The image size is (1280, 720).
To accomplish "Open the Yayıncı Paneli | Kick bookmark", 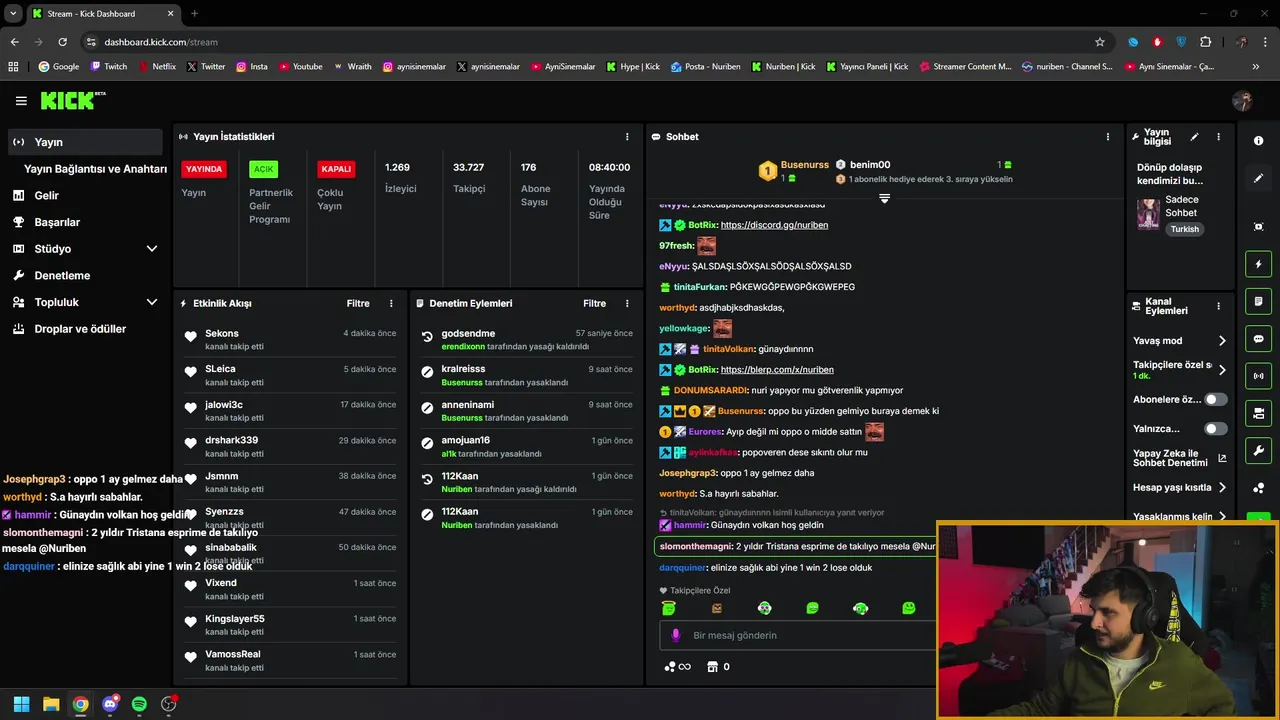I will (x=869, y=67).
